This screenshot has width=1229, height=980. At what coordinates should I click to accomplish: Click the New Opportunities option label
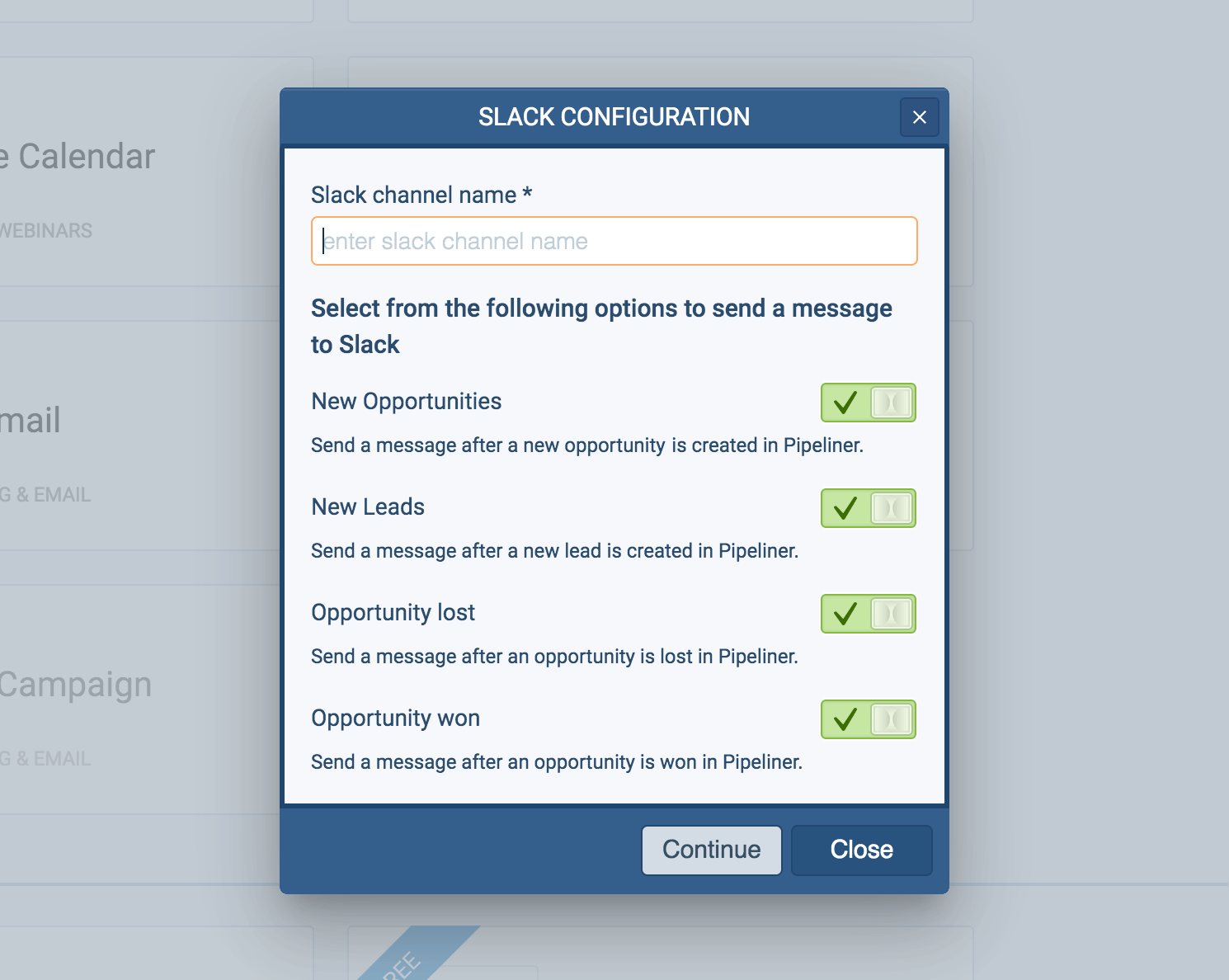coord(406,401)
